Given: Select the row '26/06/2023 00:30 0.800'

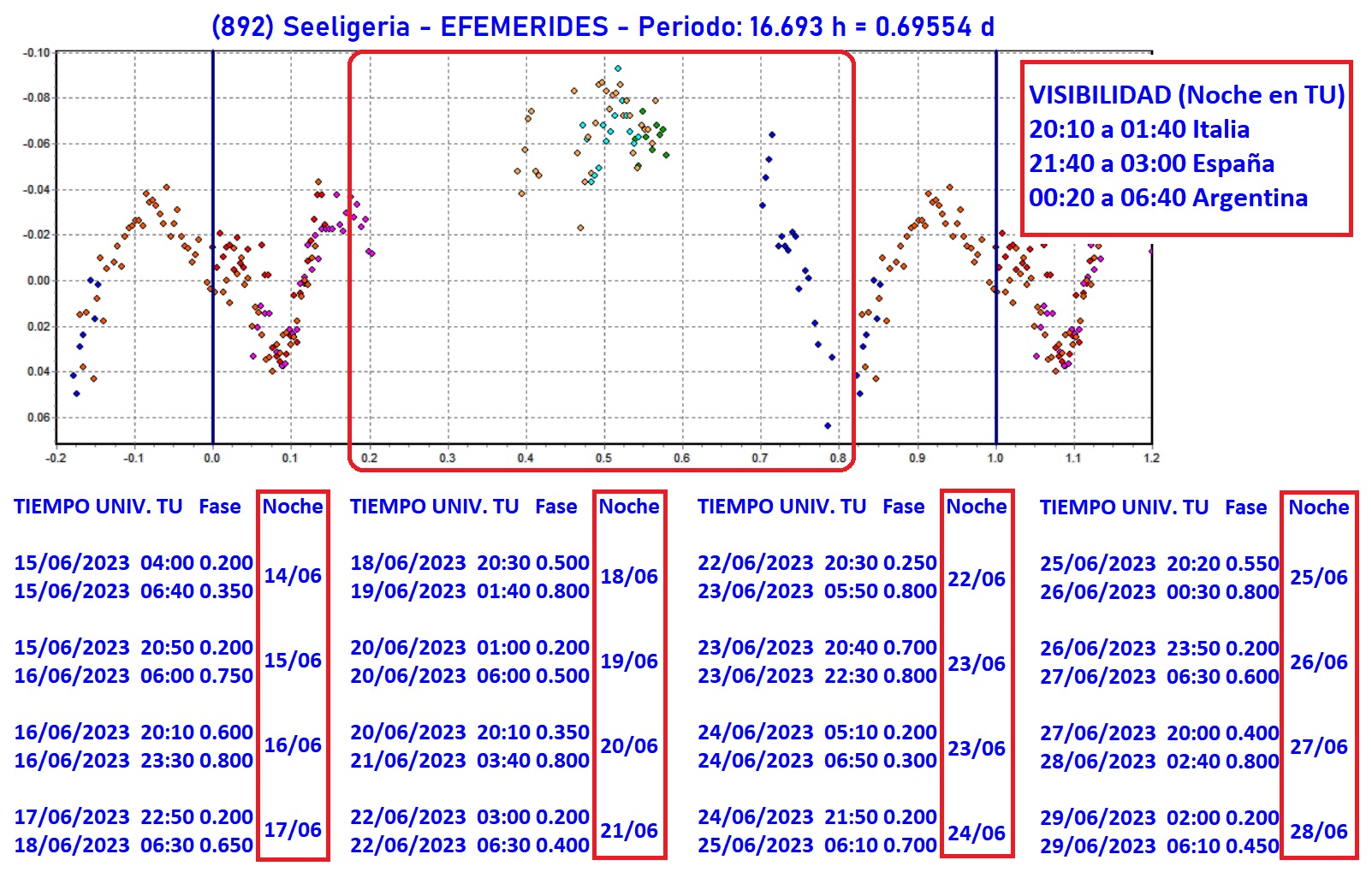Looking at the screenshot, I should pos(1160,592).
